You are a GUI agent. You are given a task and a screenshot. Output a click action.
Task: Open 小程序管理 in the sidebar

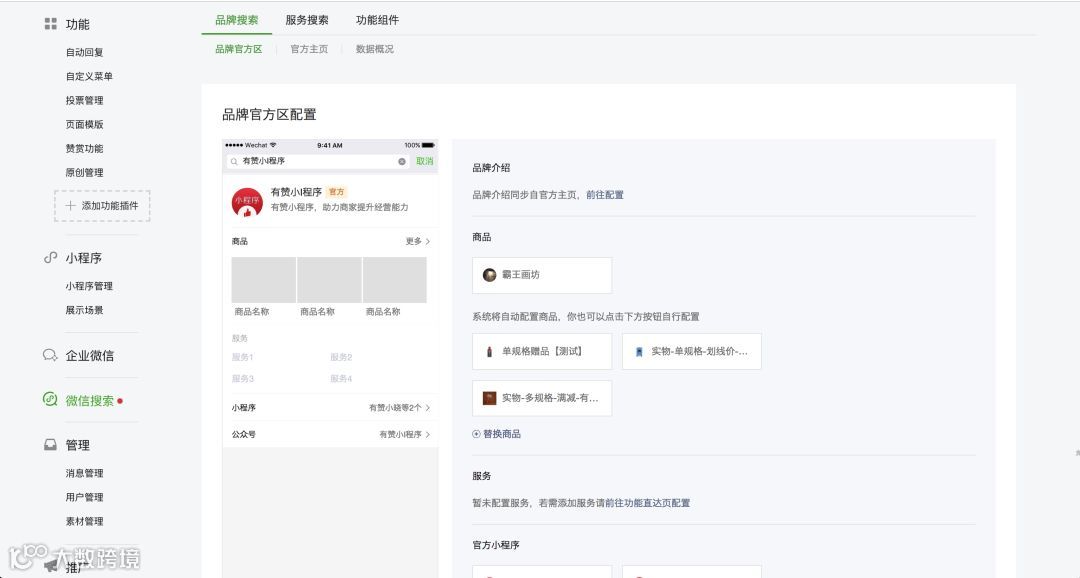(x=90, y=286)
